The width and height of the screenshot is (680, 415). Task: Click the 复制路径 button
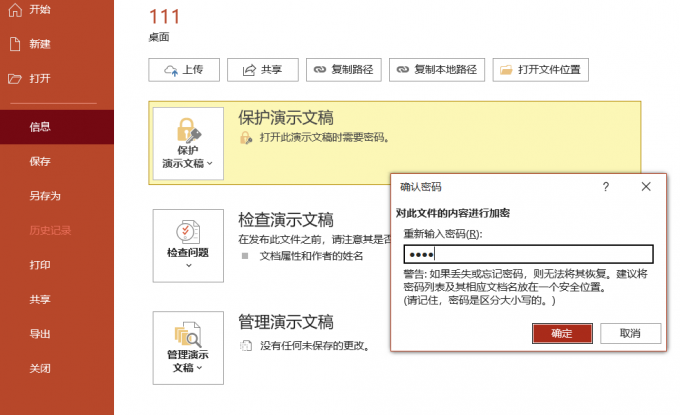(344, 70)
